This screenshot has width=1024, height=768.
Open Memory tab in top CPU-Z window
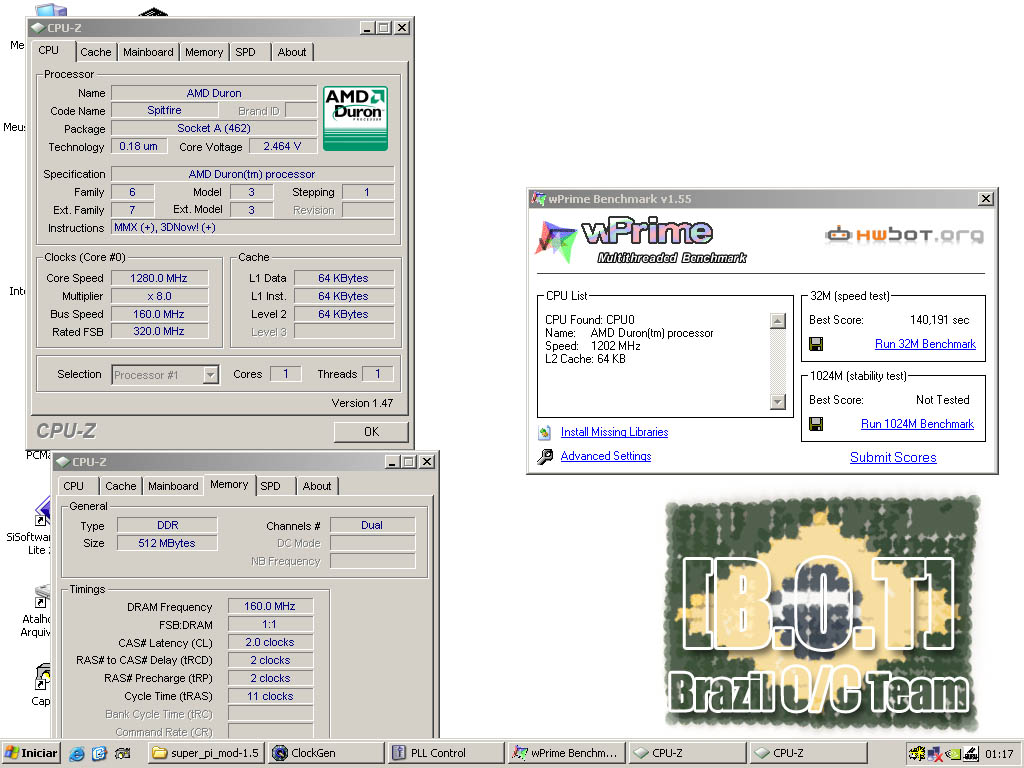(x=204, y=52)
